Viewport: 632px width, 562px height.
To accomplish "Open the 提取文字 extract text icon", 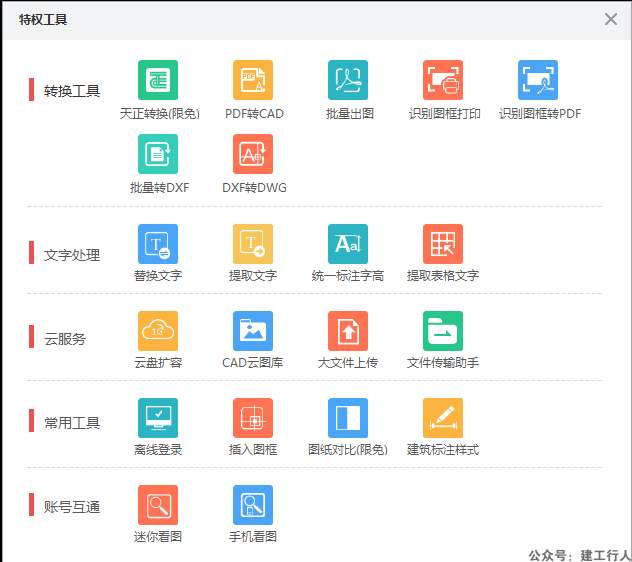I will pyautogui.click(x=253, y=244).
